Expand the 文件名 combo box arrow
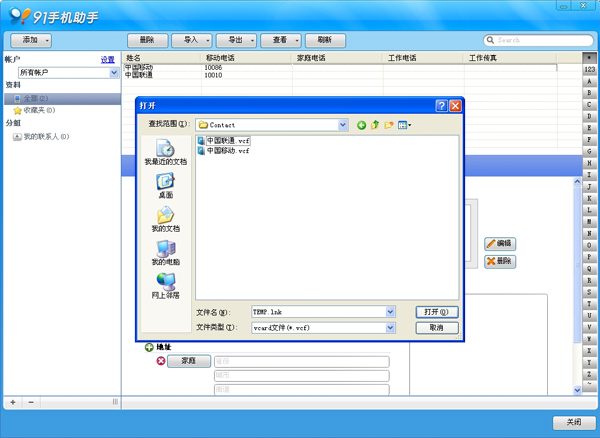 pos(390,312)
